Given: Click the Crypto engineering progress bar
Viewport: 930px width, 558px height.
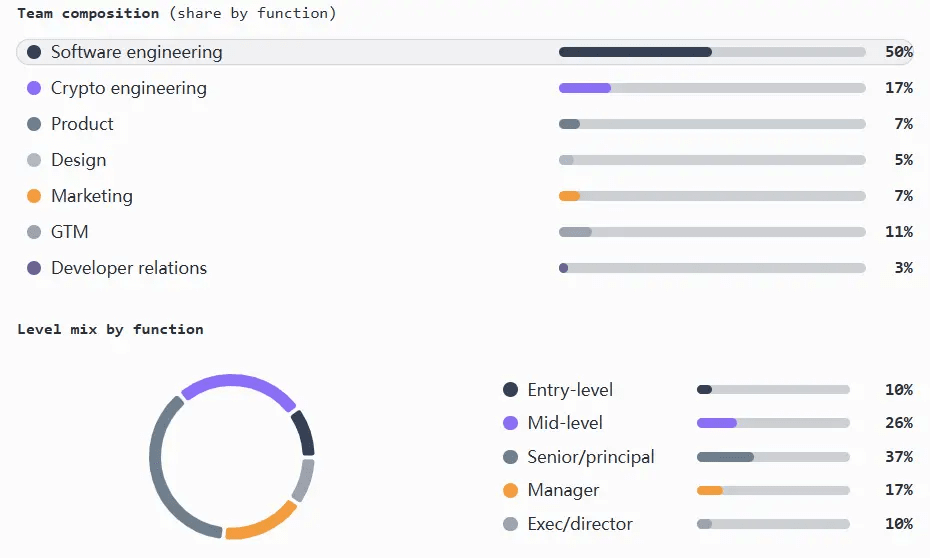Looking at the screenshot, I should coord(712,88).
